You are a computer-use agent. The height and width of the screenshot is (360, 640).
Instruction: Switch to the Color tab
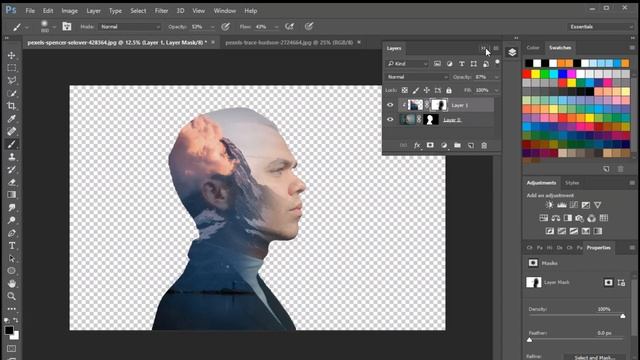(533, 48)
